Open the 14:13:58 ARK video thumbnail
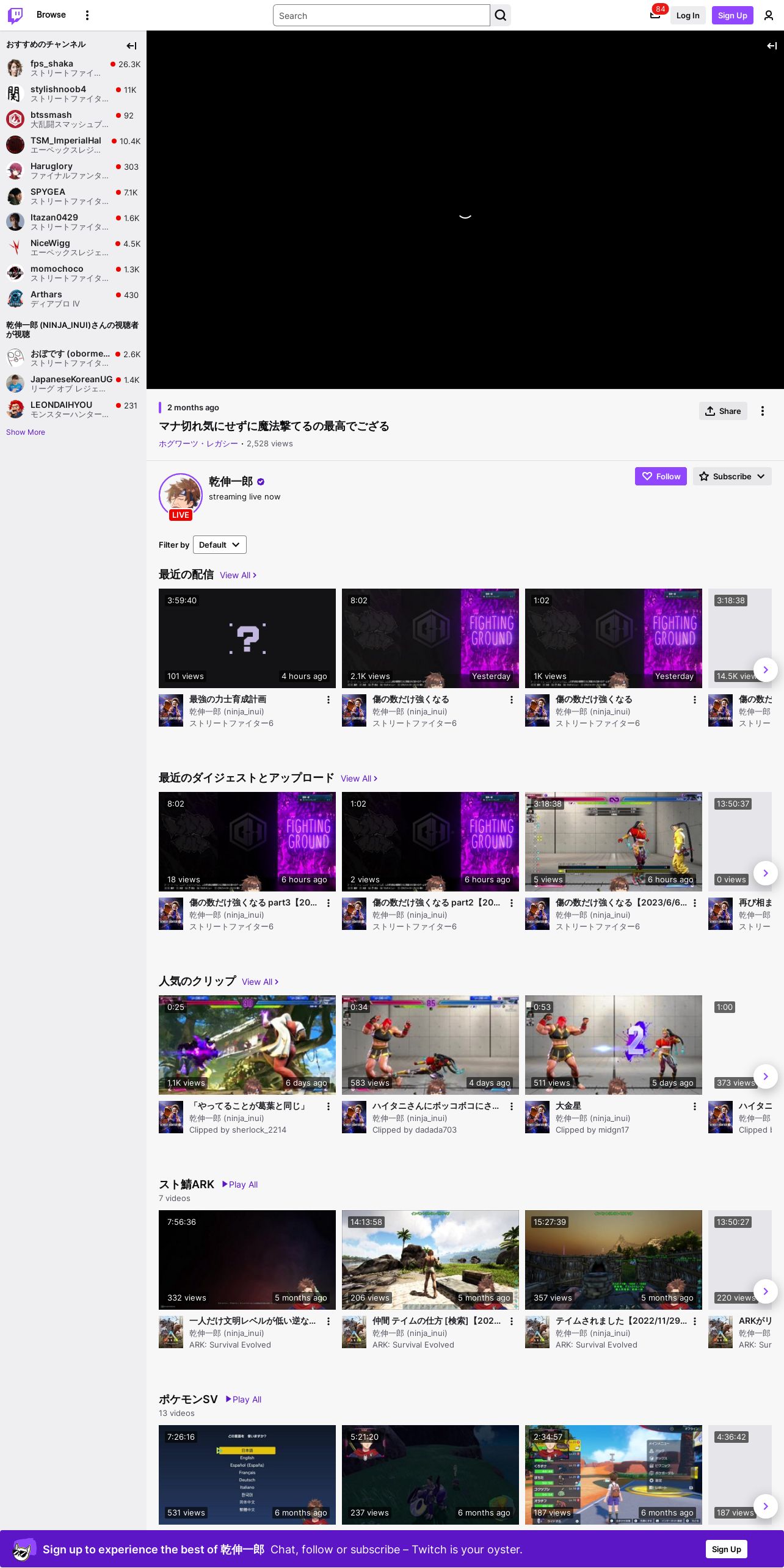The image size is (784, 1568). [430, 1260]
